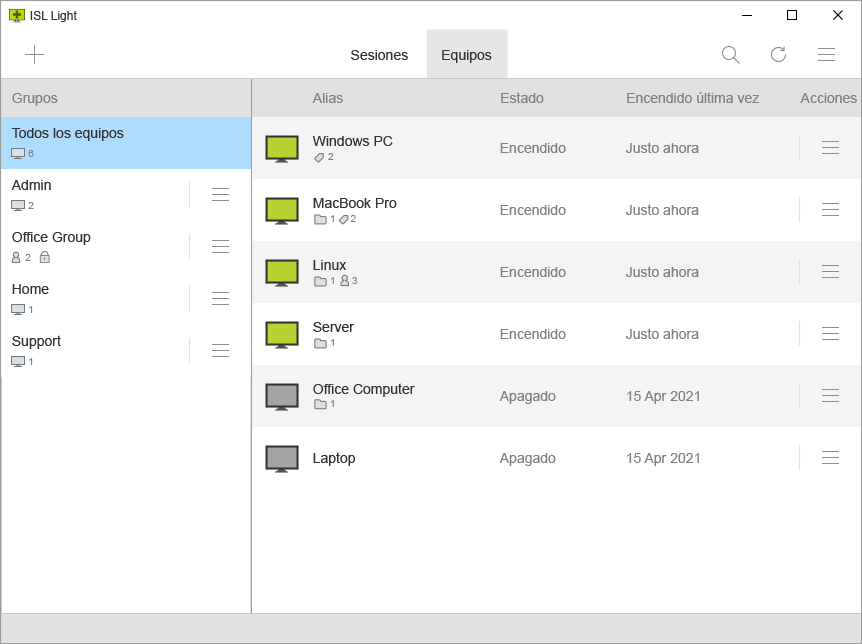Switch to the Sesiones tab

pyautogui.click(x=379, y=55)
